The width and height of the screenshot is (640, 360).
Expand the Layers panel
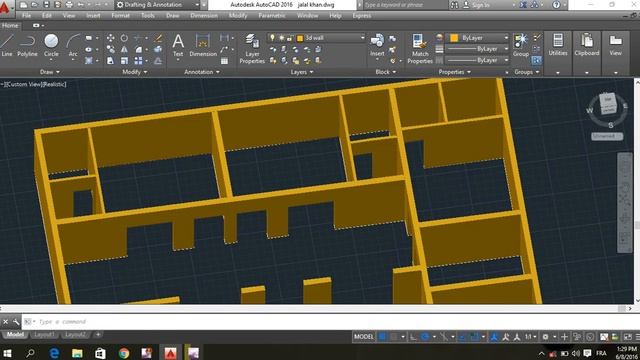click(302, 72)
